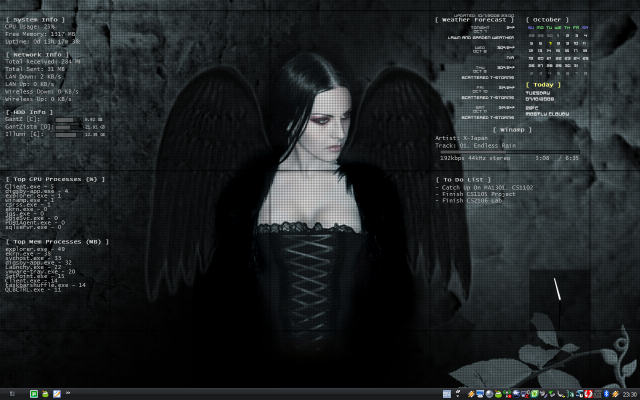Click explorer.exe - 49 memory line
The width and height of the screenshot is (640, 400).
(x=35, y=249)
